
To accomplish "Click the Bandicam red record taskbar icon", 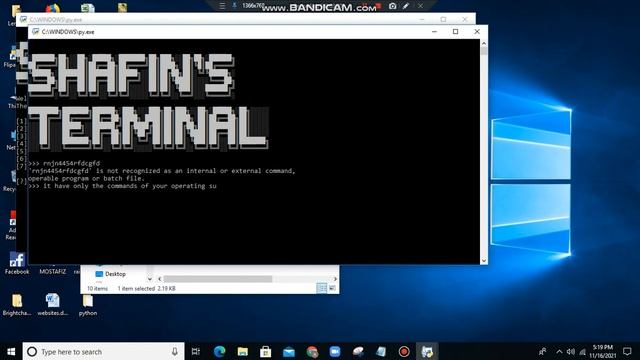I will [404, 351].
